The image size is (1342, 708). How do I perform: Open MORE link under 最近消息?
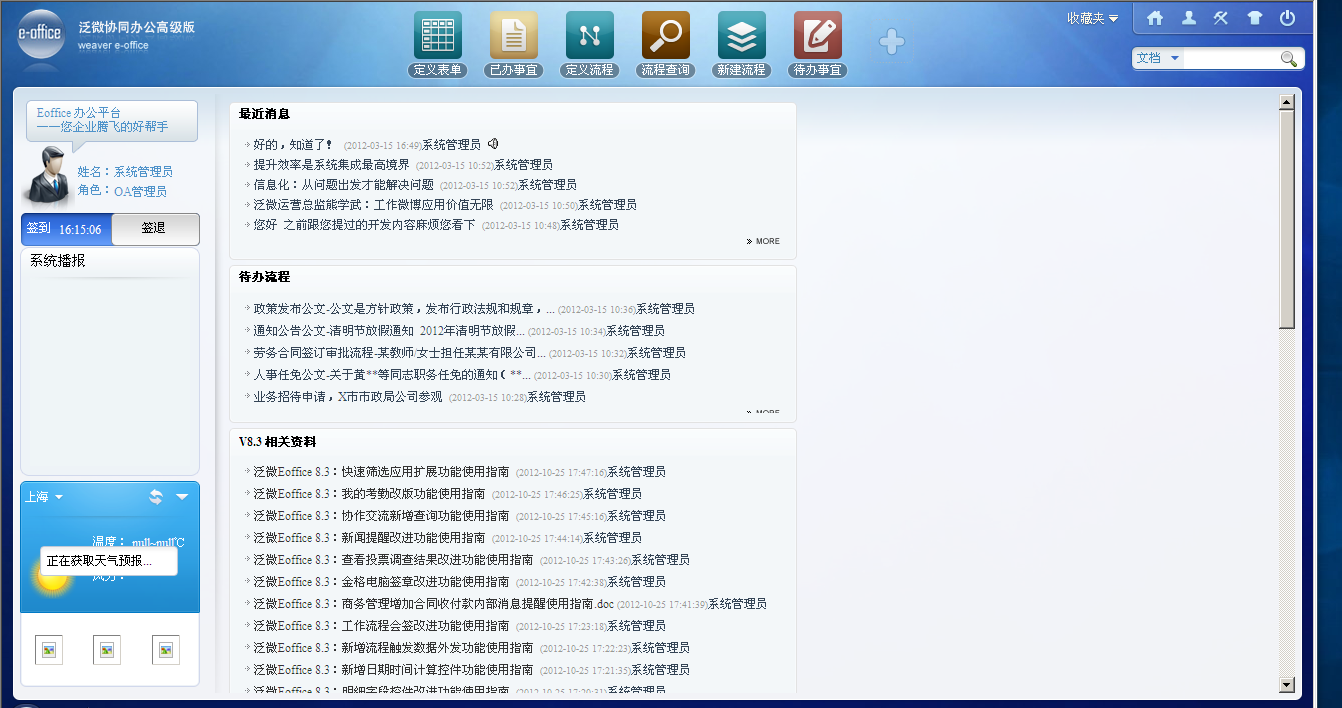click(x=763, y=241)
